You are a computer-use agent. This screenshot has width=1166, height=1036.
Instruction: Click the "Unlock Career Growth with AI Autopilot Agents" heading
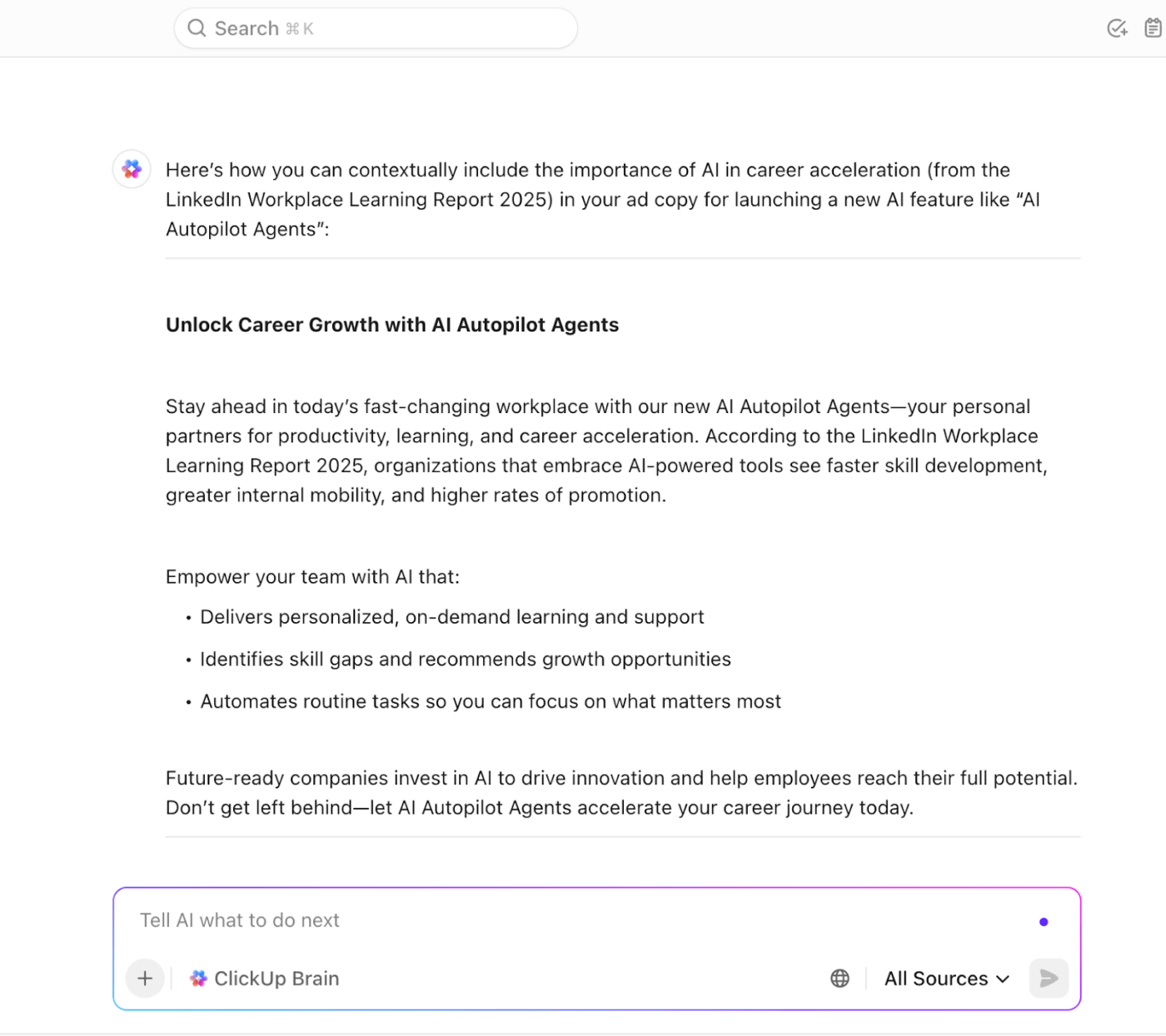point(392,325)
